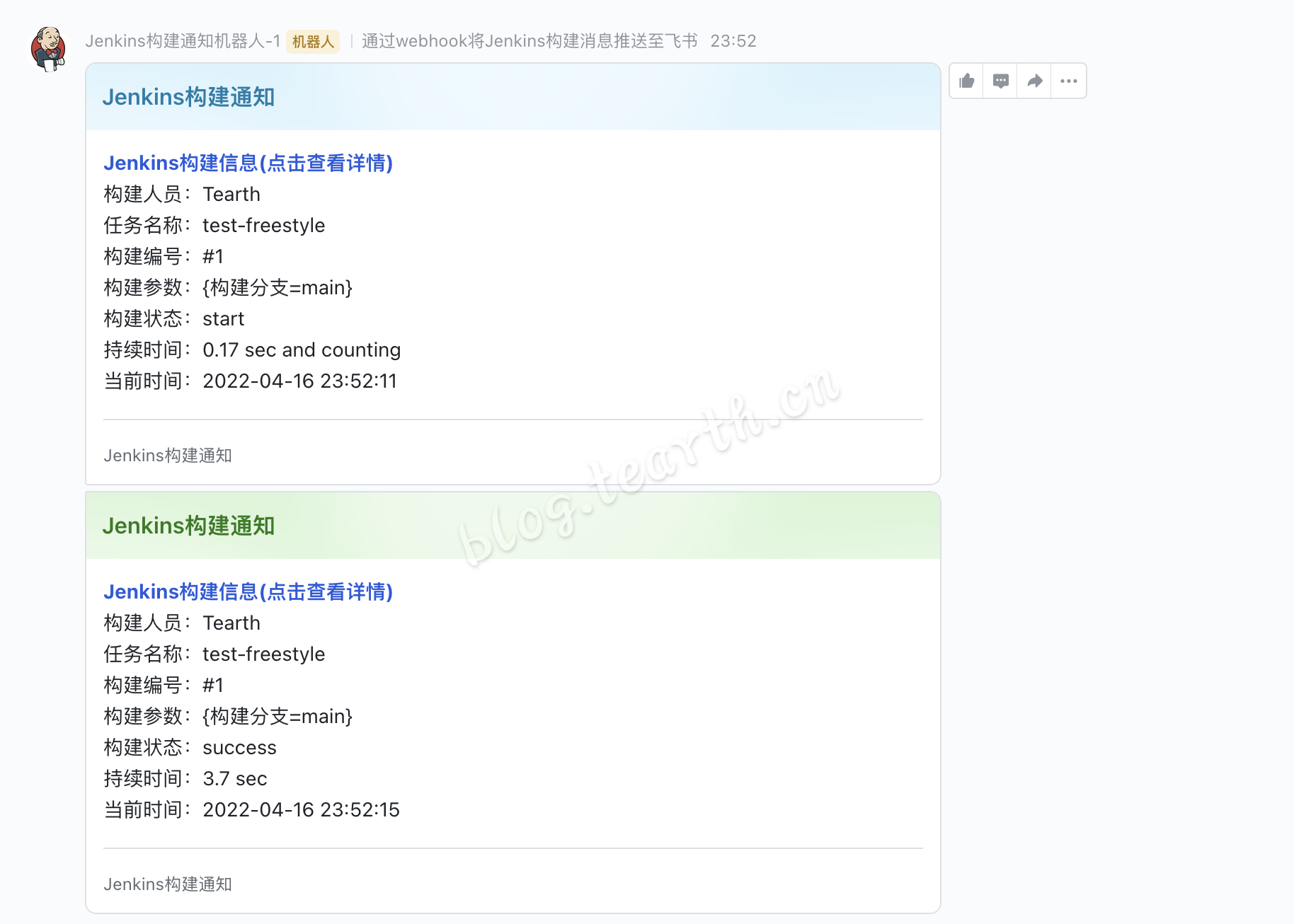Click the build parameter {构建分支=main} in start card
Image resolution: width=1294 pixels, height=924 pixels.
click(x=277, y=288)
